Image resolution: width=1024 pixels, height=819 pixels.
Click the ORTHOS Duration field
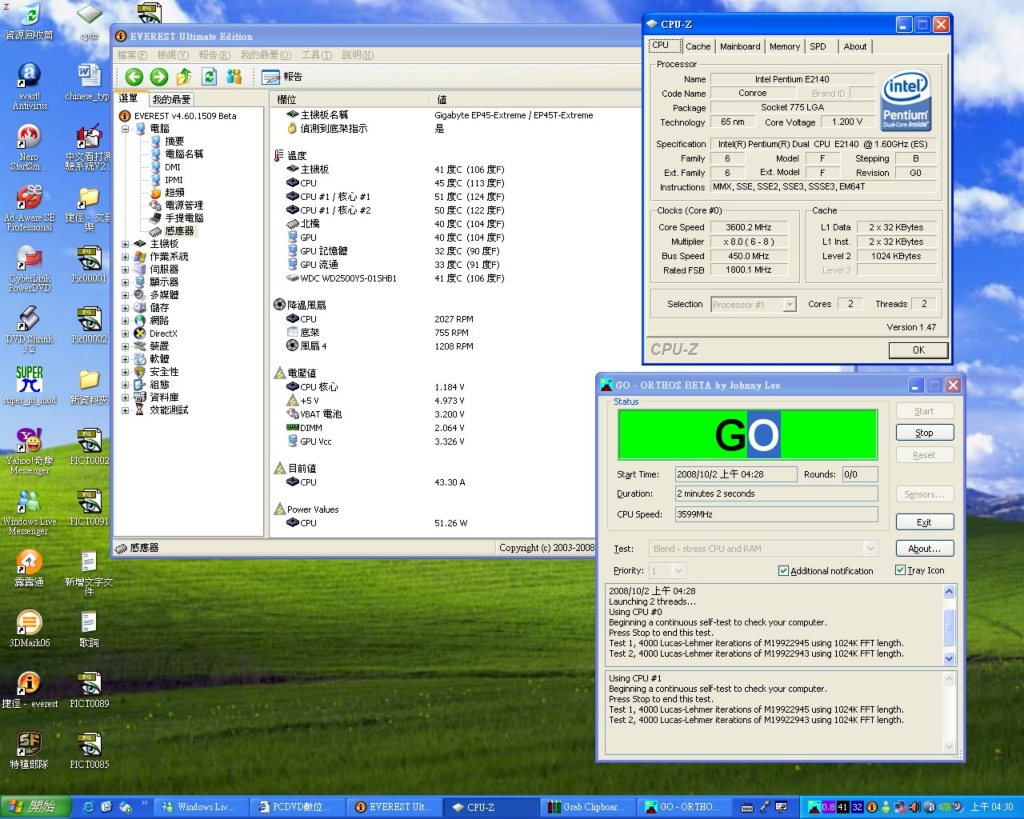776,494
